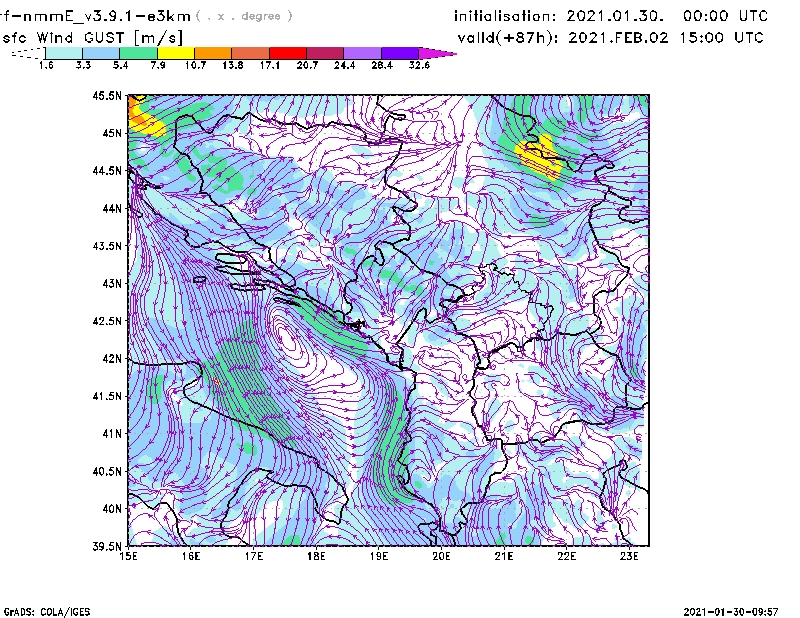Click the initialisation date 2021.01.30 text
Viewport: 800px width, 618px height.
click(x=611, y=16)
